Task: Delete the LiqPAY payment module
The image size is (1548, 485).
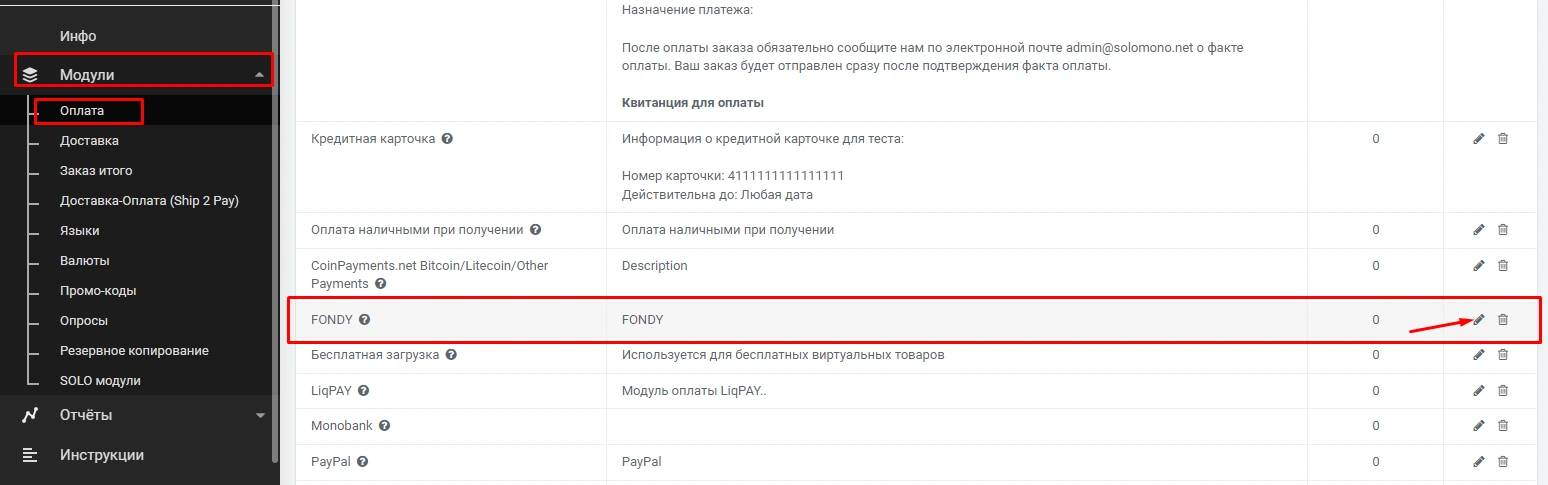Action: [x=1502, y=391]
